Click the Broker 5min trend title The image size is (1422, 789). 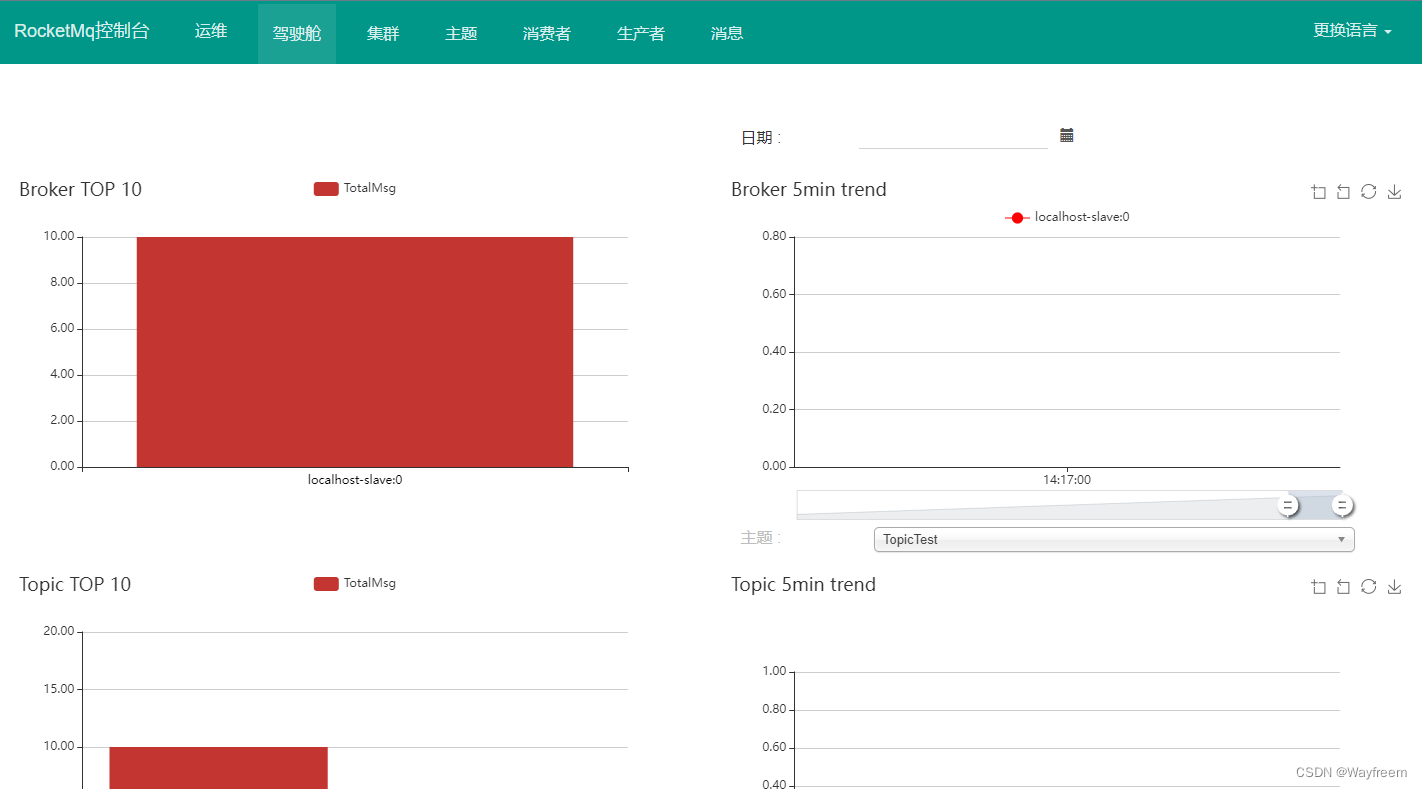[809, 189]
